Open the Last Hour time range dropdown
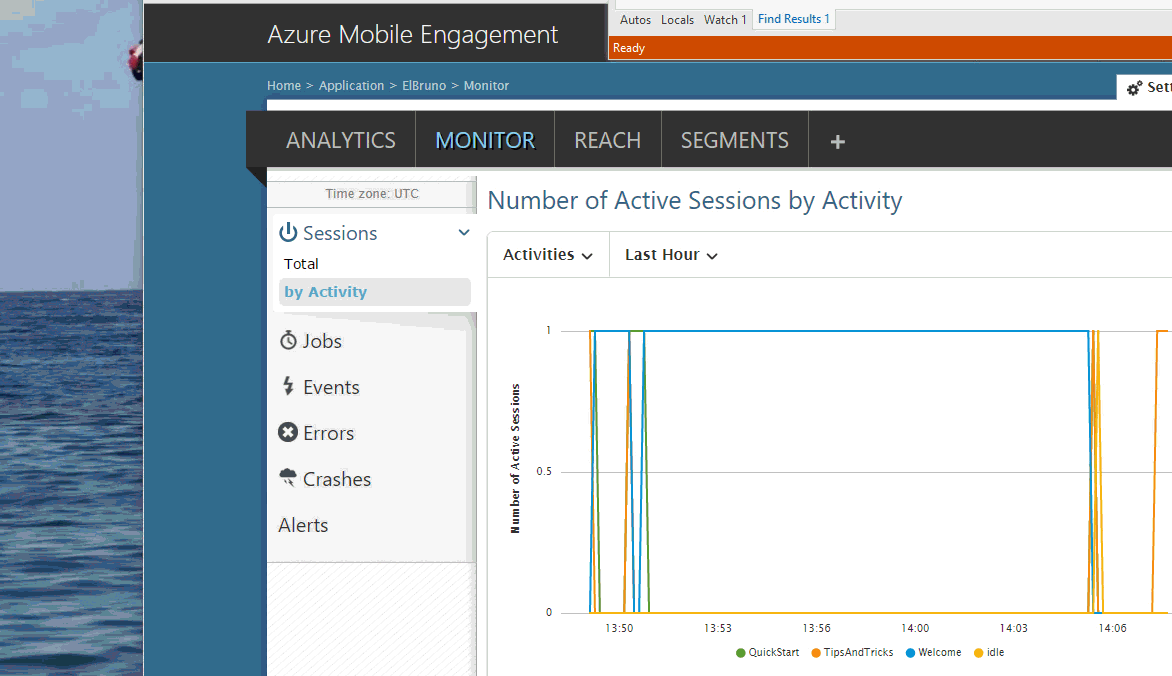The width and height of the screenshot is (1172, 676). coord(671,255)
